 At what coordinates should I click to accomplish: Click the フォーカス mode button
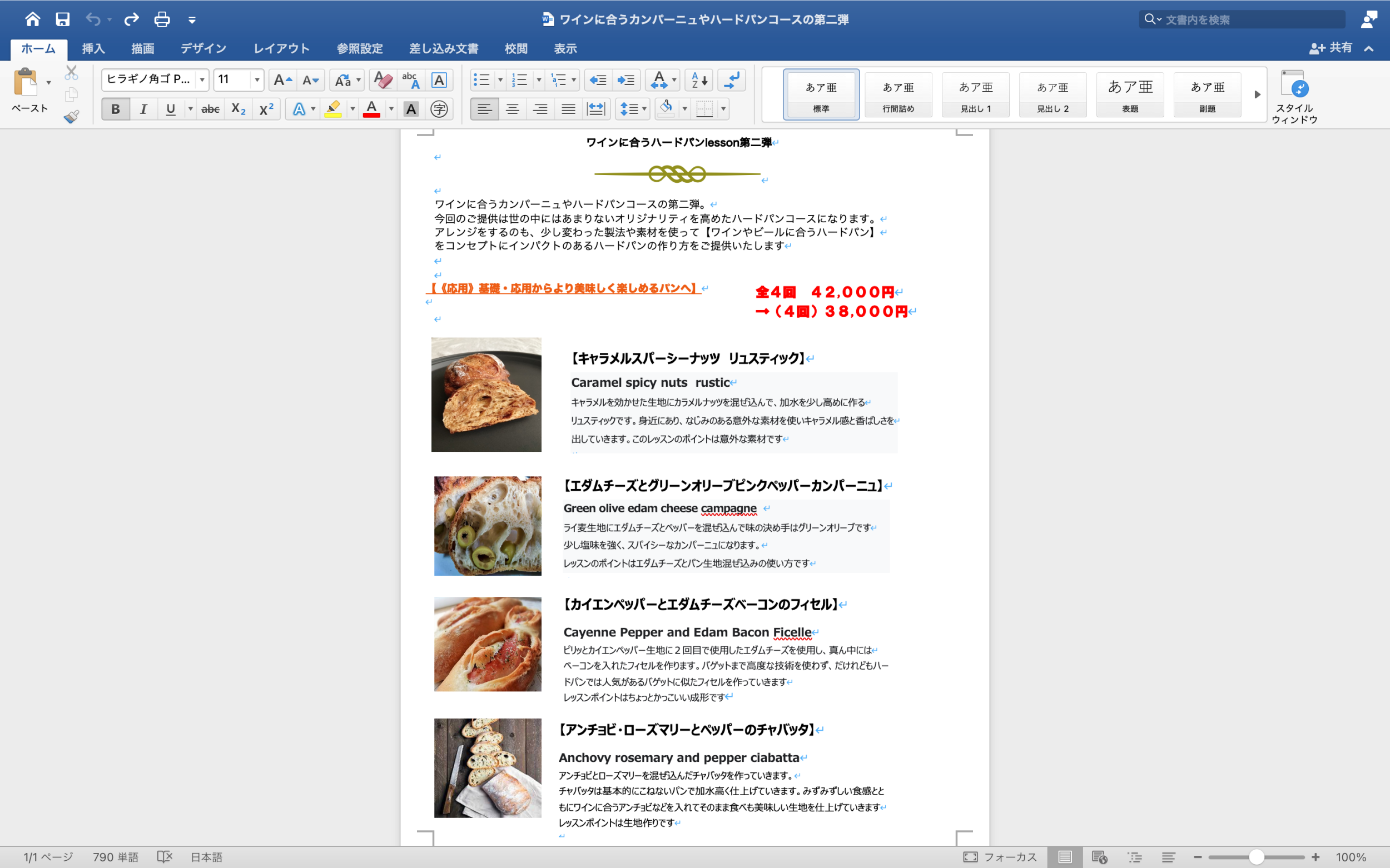click(1000, 856)
